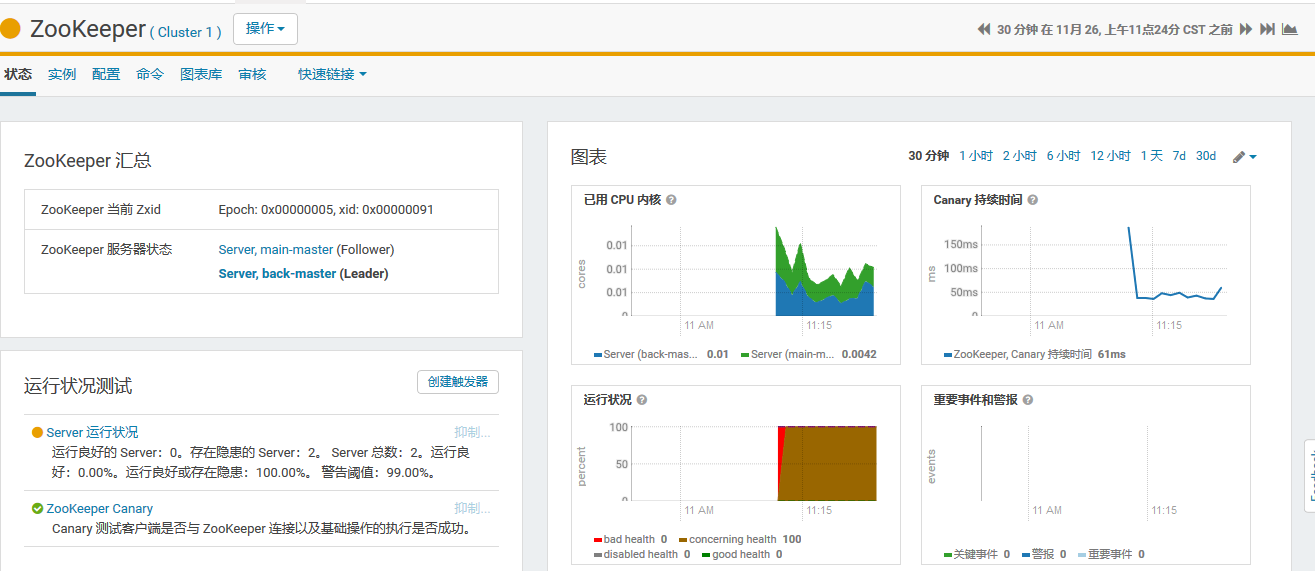The width and height of the screenshot is (1315, 571).
Task: Click the orange ZooKeeper health status circle
Action: tap(11, 29)
